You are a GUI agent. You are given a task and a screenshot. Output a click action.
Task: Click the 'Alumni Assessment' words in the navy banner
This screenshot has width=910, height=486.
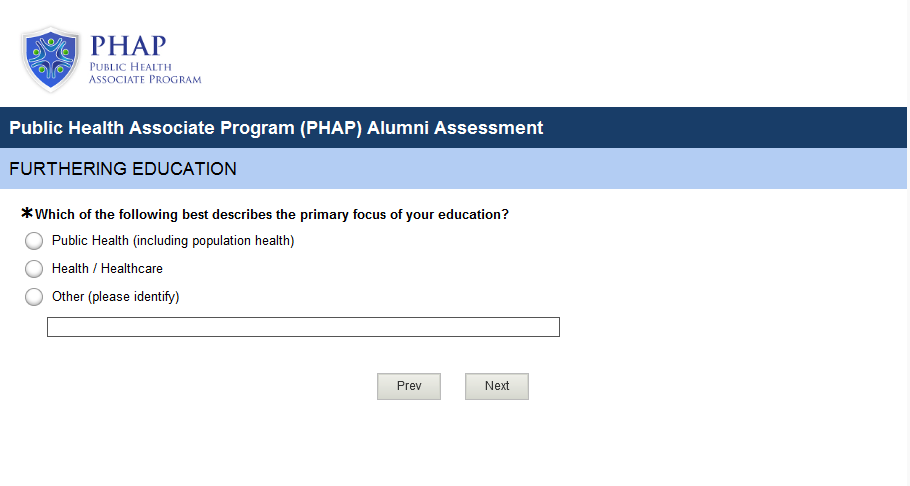pyautogui.click(x=469, y=128)
